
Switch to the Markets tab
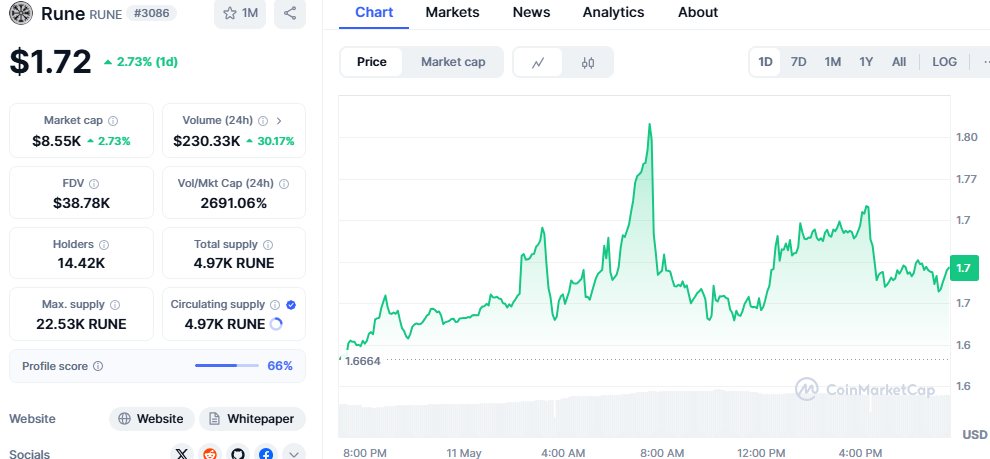[x=452, y=13]
